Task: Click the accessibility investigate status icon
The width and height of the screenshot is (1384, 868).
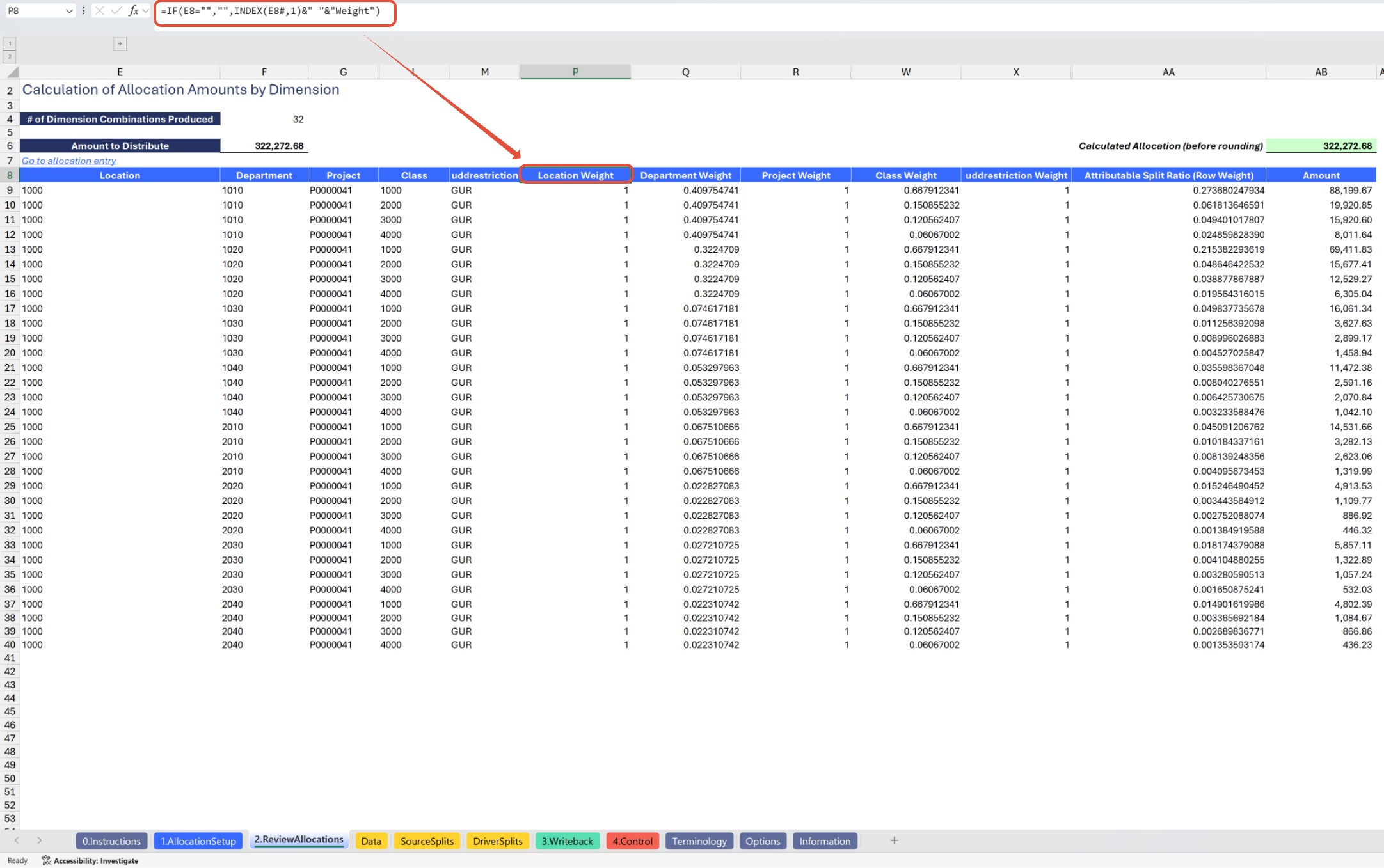Action: 46,860
